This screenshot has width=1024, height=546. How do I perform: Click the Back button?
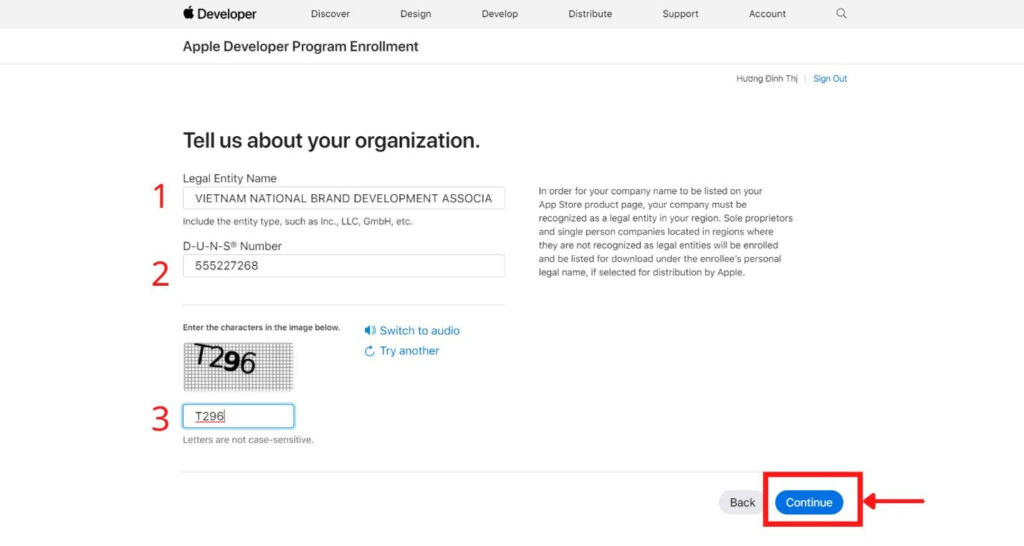pos(742,502)
